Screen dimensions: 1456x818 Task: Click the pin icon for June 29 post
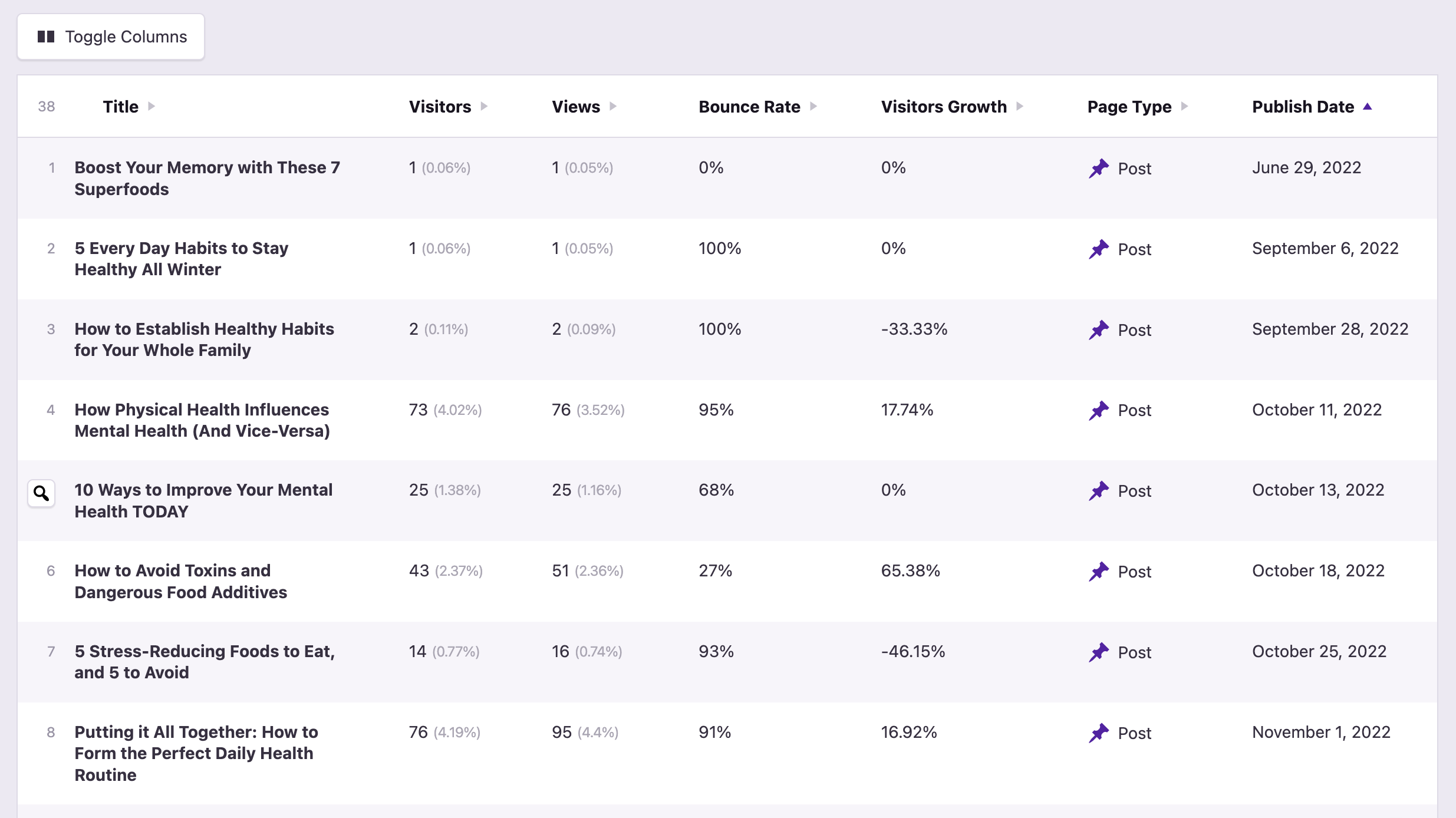(1099, 169)
